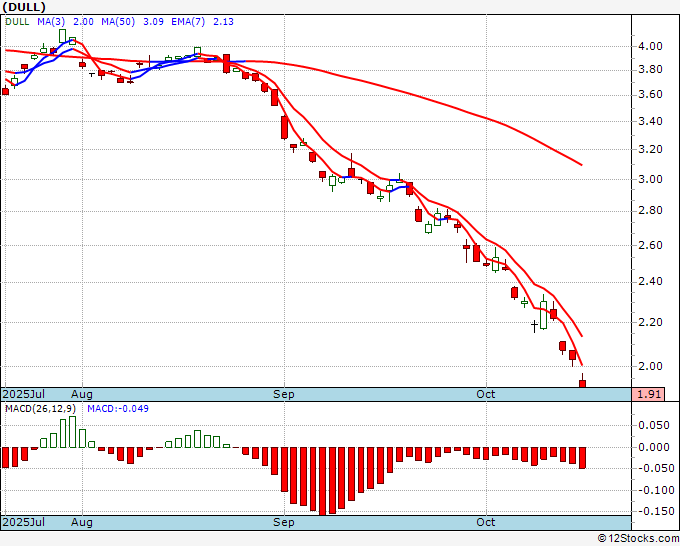Click the 4.00 price axis label
This screenshot has width=680, height=546.
[650, 46]
